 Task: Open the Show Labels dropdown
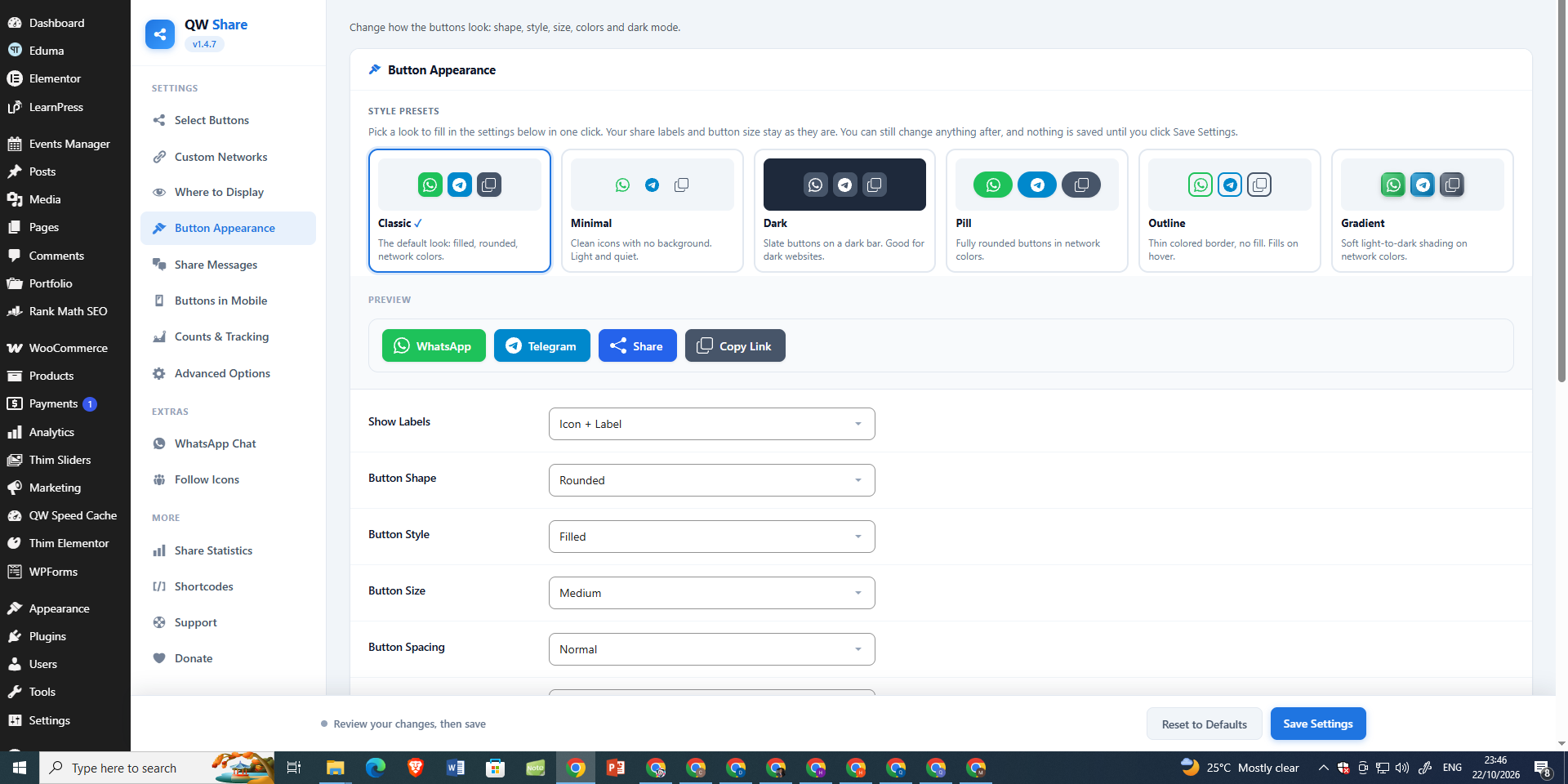[x=712, y=424]
